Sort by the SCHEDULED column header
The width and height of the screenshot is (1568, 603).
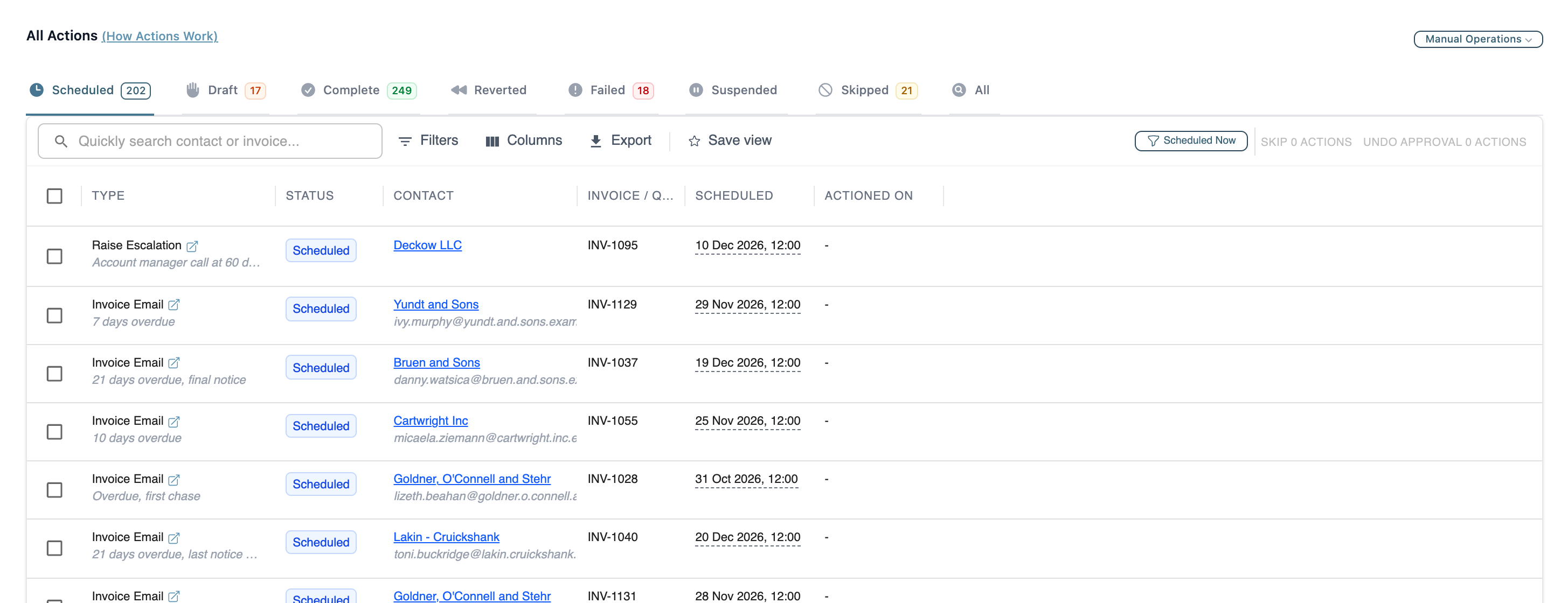click(x=733, y=196)
